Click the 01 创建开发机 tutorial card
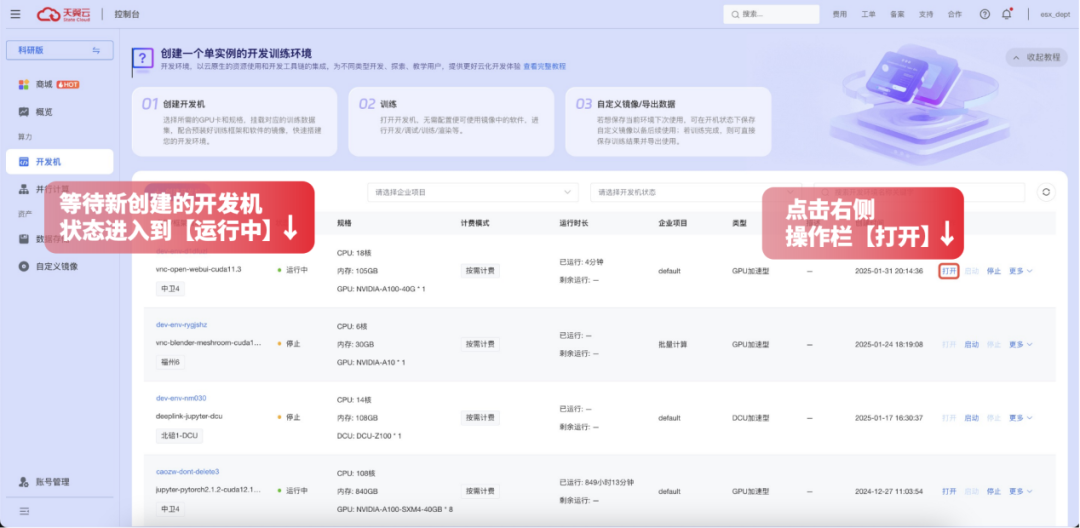 (x=234, y=121)
